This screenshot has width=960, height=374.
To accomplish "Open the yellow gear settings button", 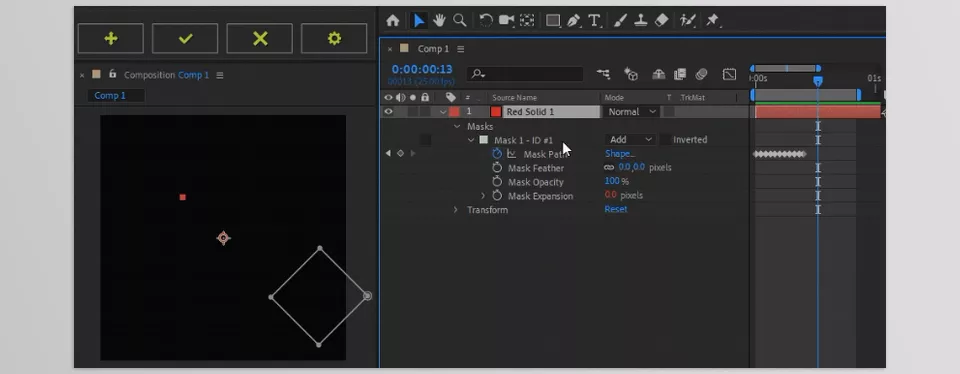I will pos(334,39).
